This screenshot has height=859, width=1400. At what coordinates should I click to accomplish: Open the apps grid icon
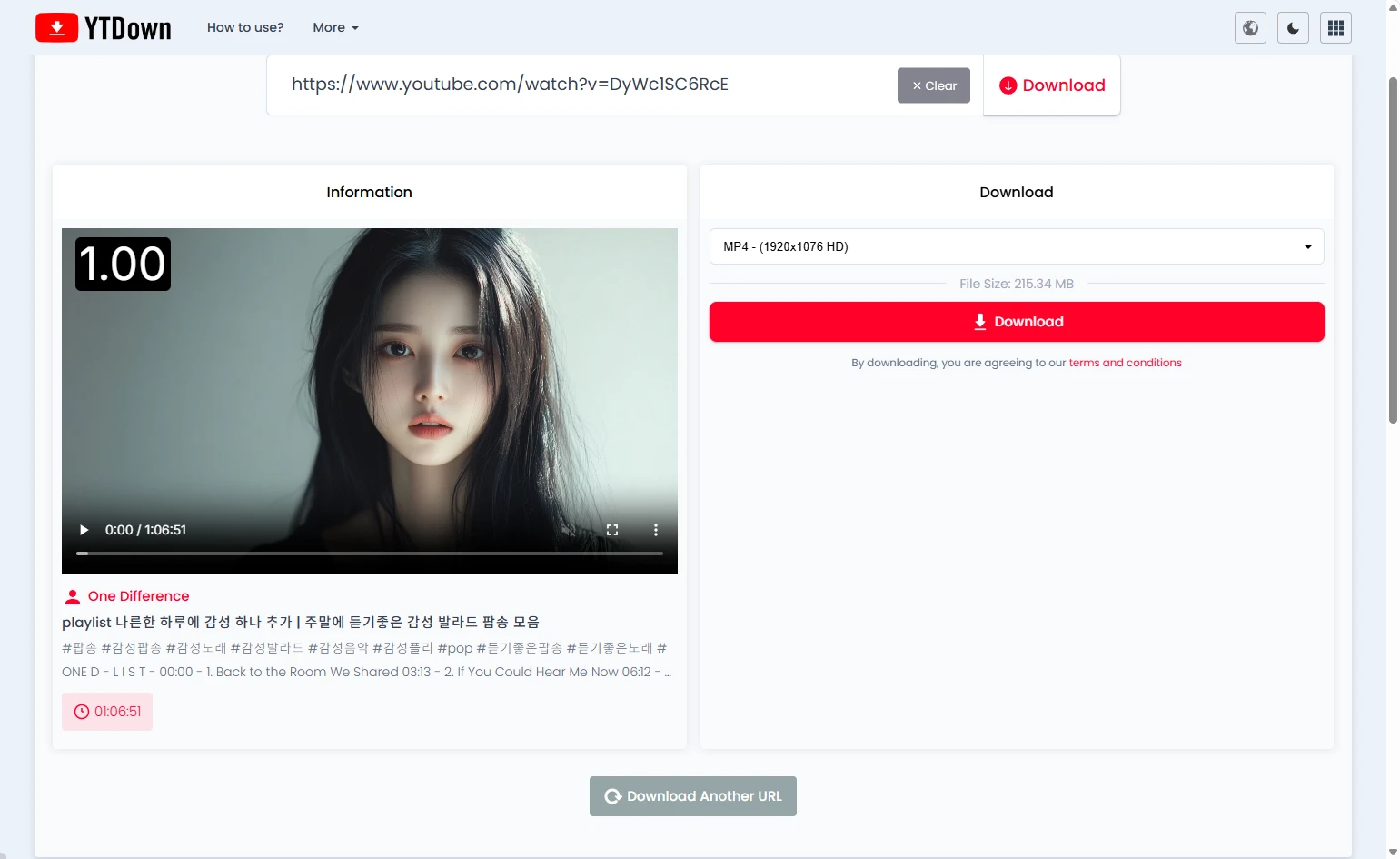pos(1335,28)
